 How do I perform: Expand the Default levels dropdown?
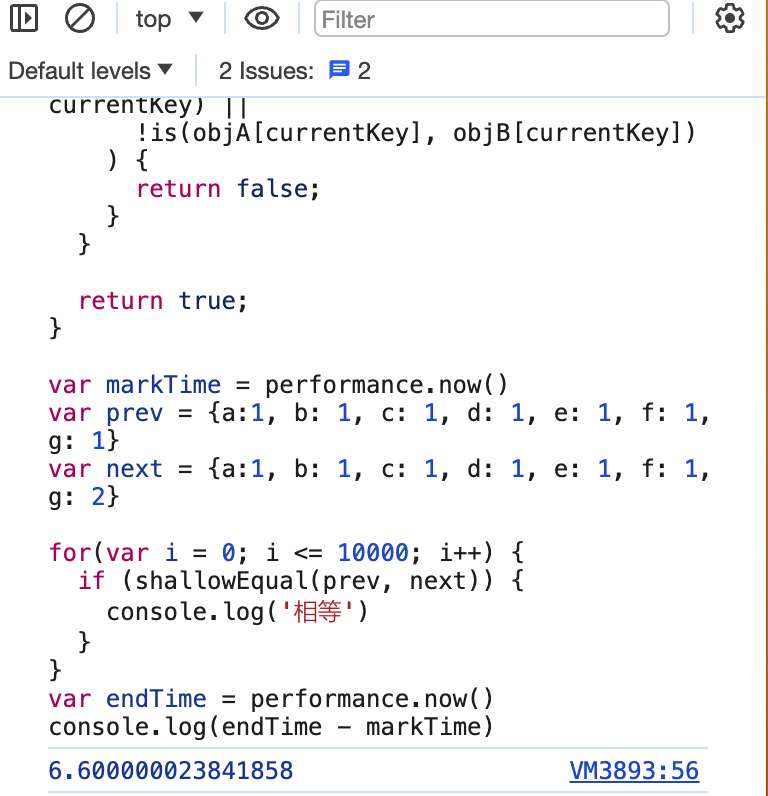91,71
